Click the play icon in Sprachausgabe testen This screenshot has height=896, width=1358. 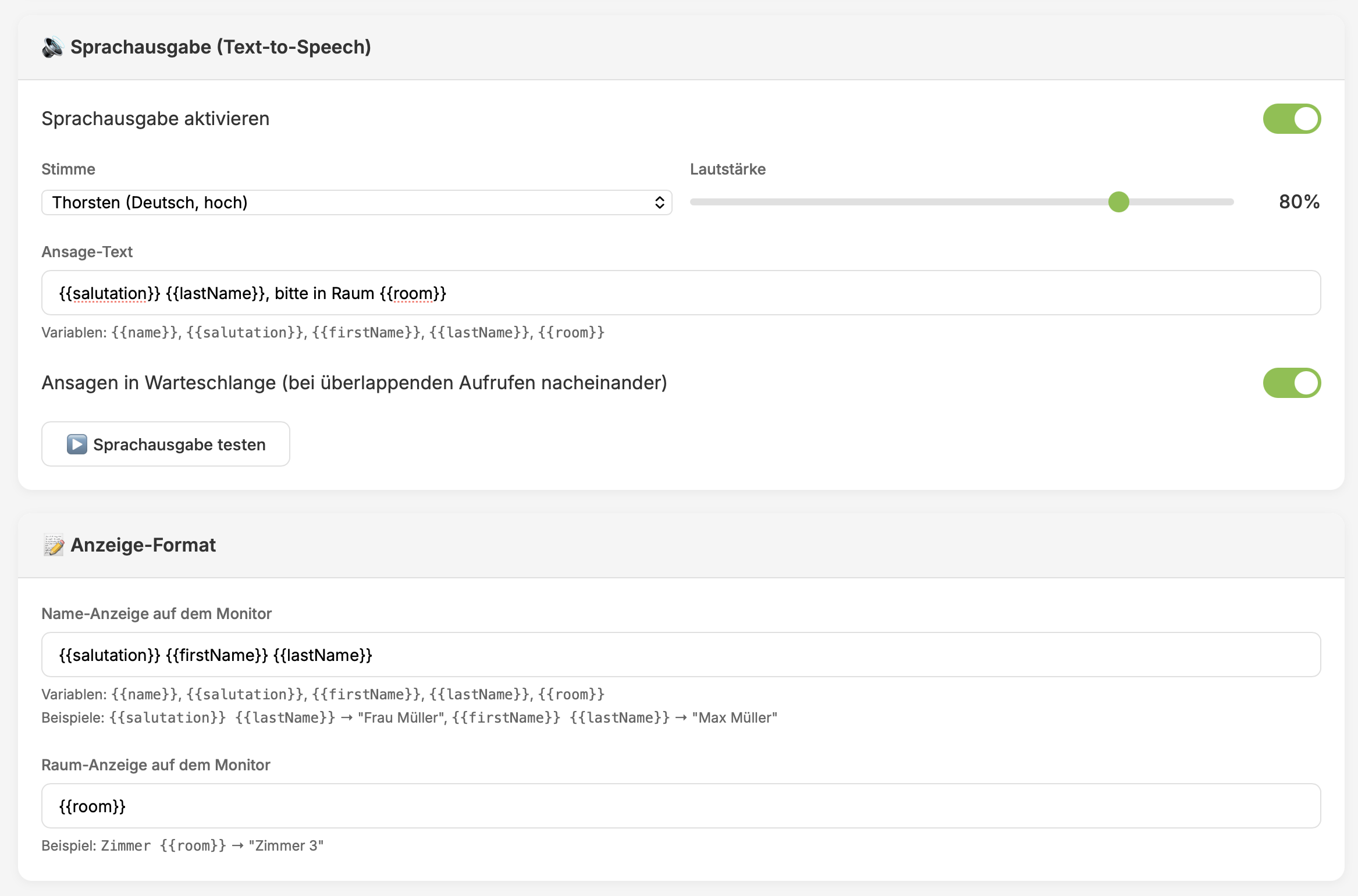pyautogui.click(x=77, y=444)
